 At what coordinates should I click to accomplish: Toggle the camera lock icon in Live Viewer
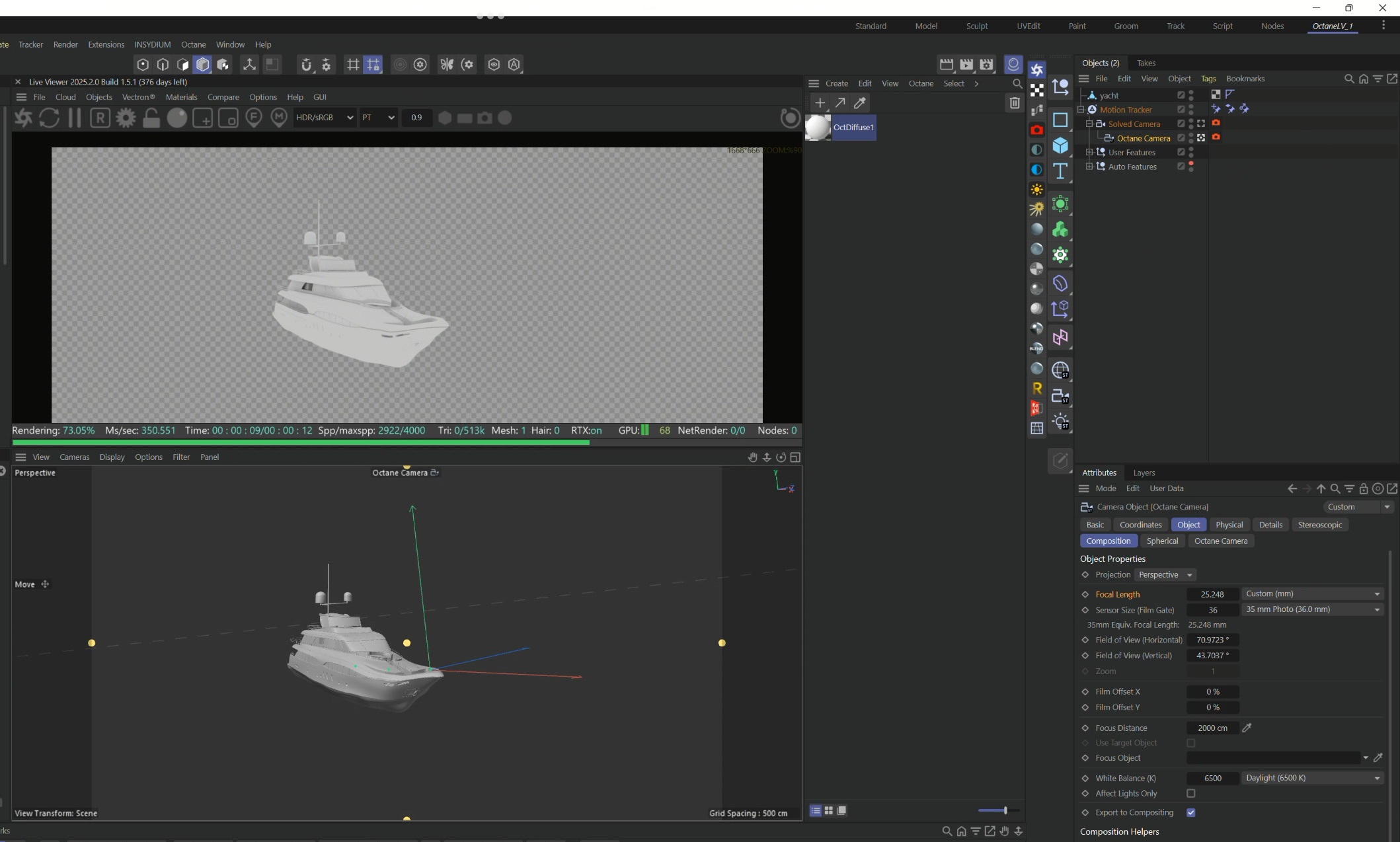tap(151, 118)
